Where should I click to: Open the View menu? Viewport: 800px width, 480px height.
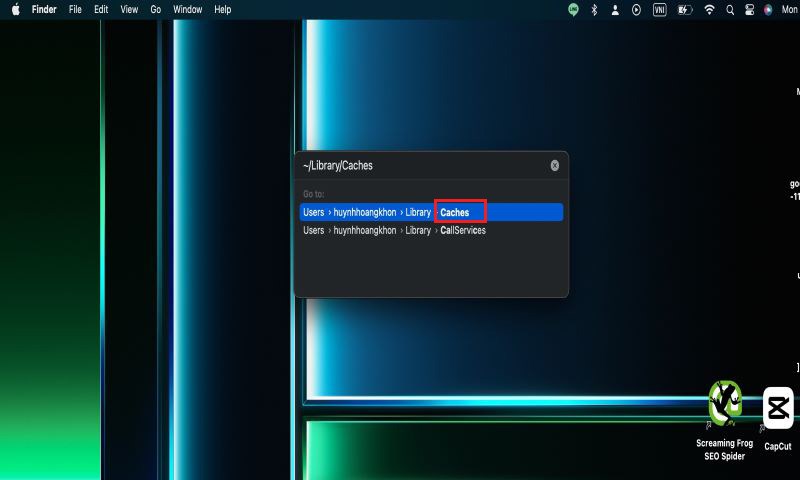tap(129, 9)
